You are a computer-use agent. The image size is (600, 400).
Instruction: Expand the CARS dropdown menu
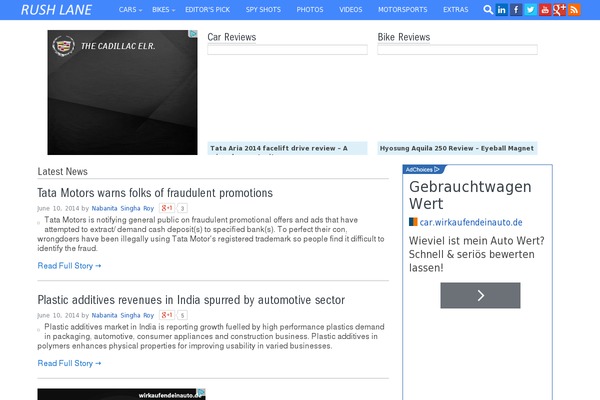[x=130, y=10]
